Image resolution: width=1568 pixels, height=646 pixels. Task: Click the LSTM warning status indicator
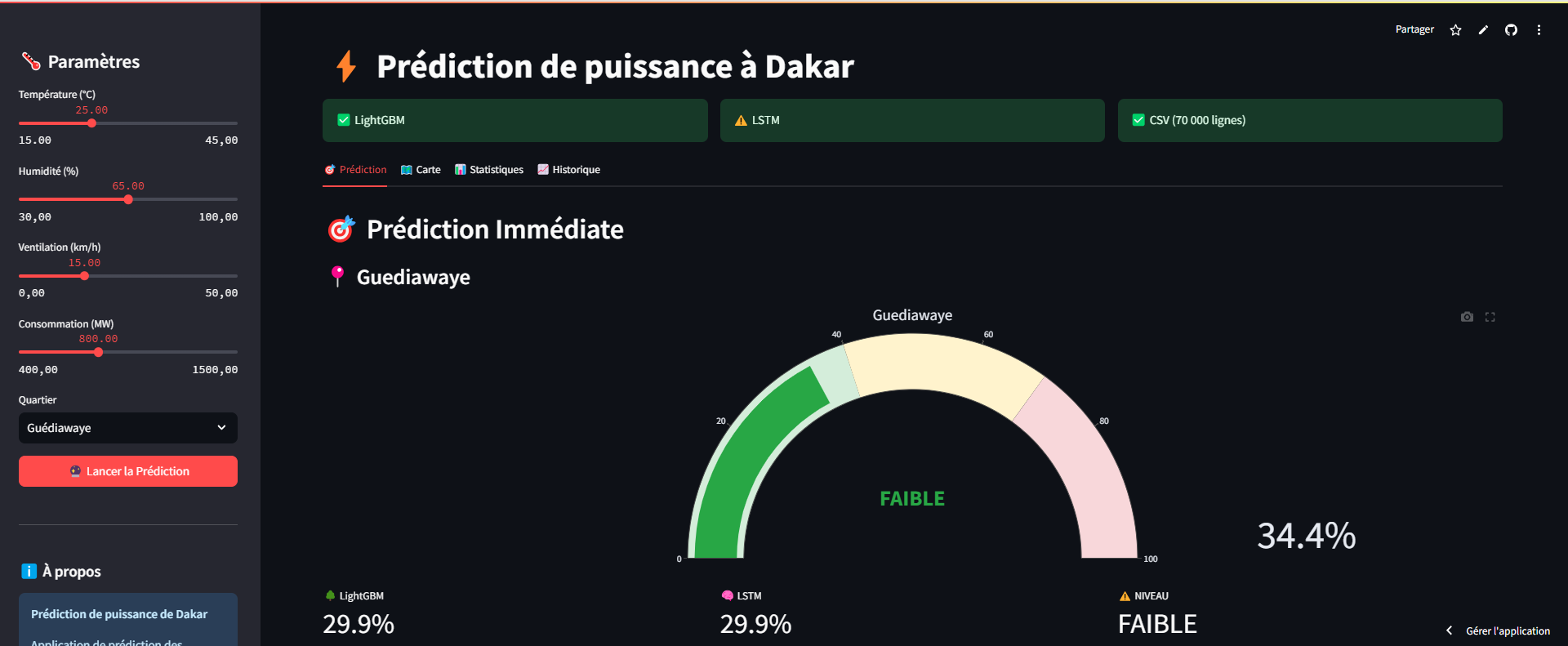[740, 120]
